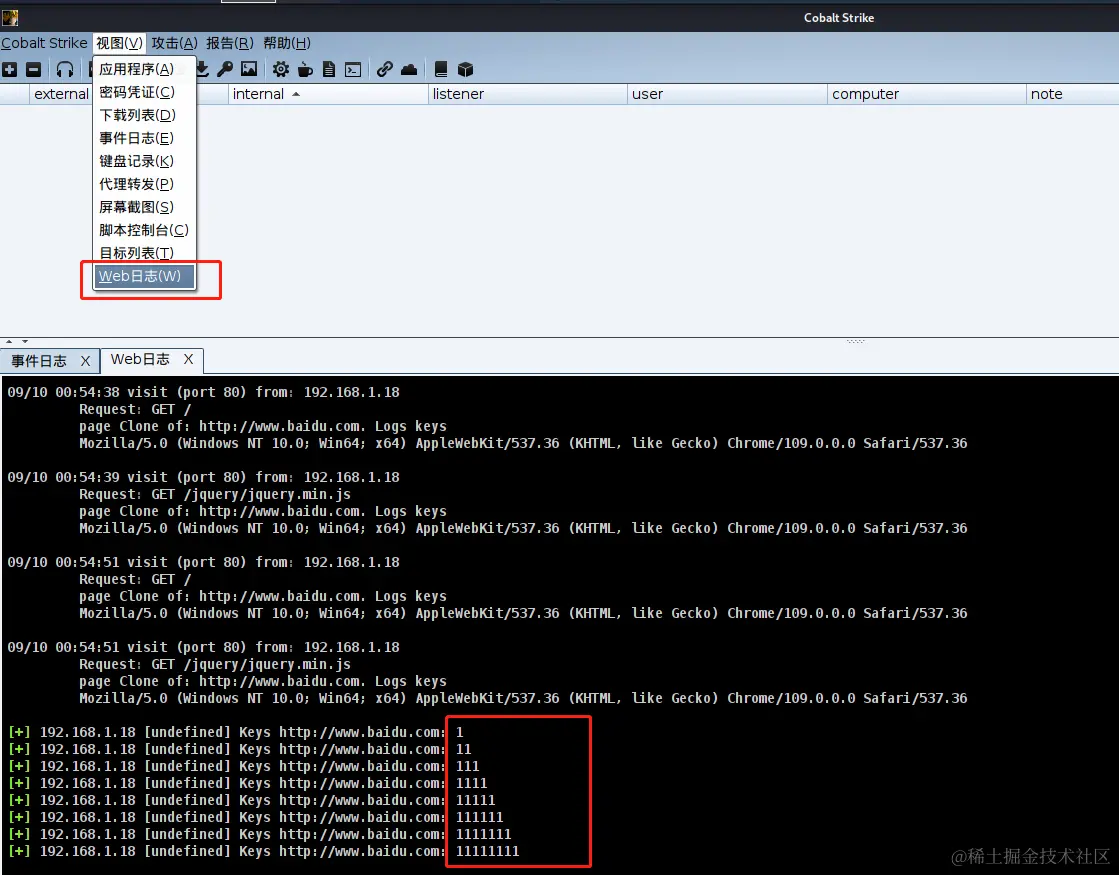Select 下载列表(D) menu entry
The image size is (1119, 875).
pos(144,115)
